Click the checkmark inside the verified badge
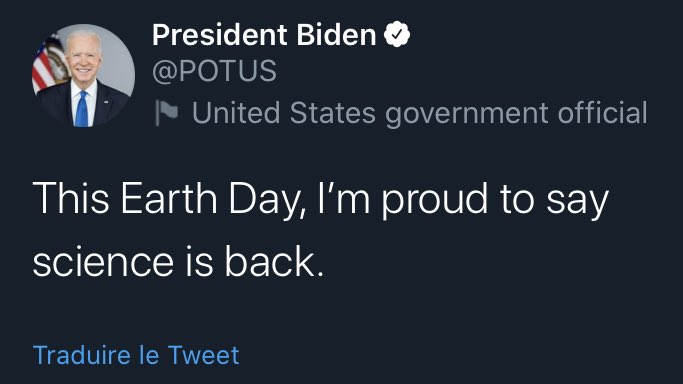Image resolution: width=683 pixels, height=384 pixels. click(x=397, y=34)
